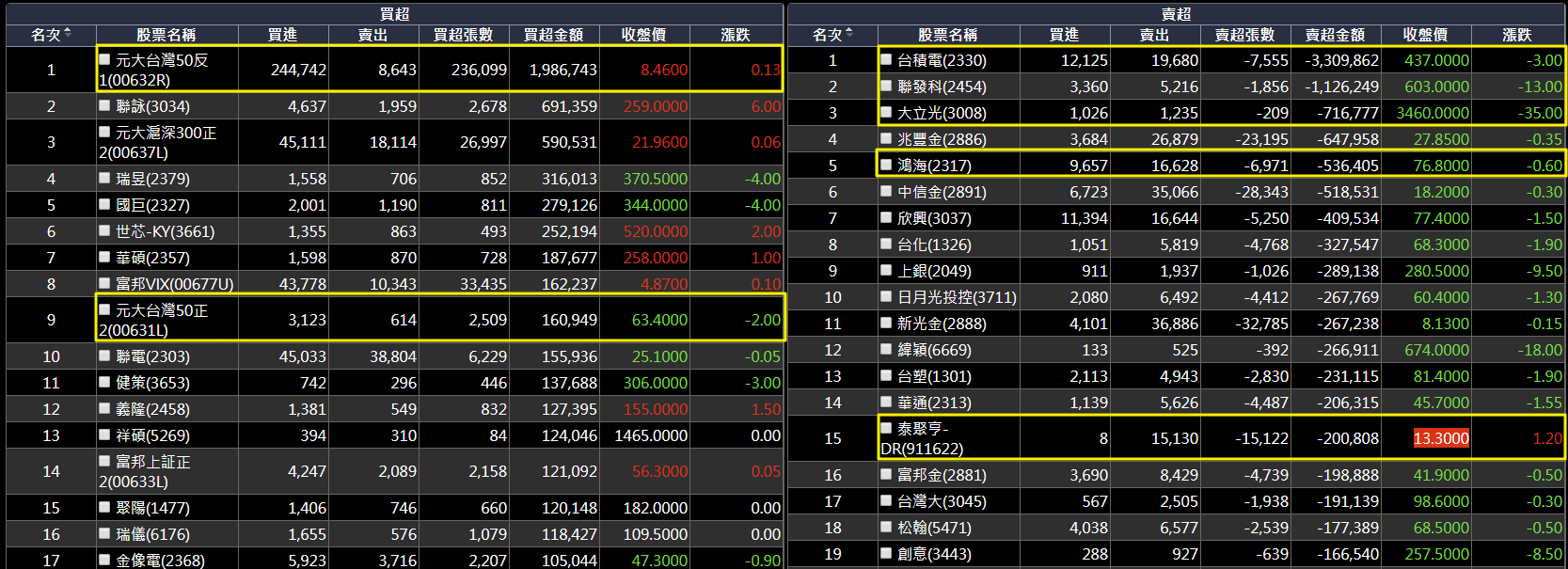Select closing price 3460.0000 of 大立光
This screenshot has width=1568, height=569.
(x=1433, y=113)
